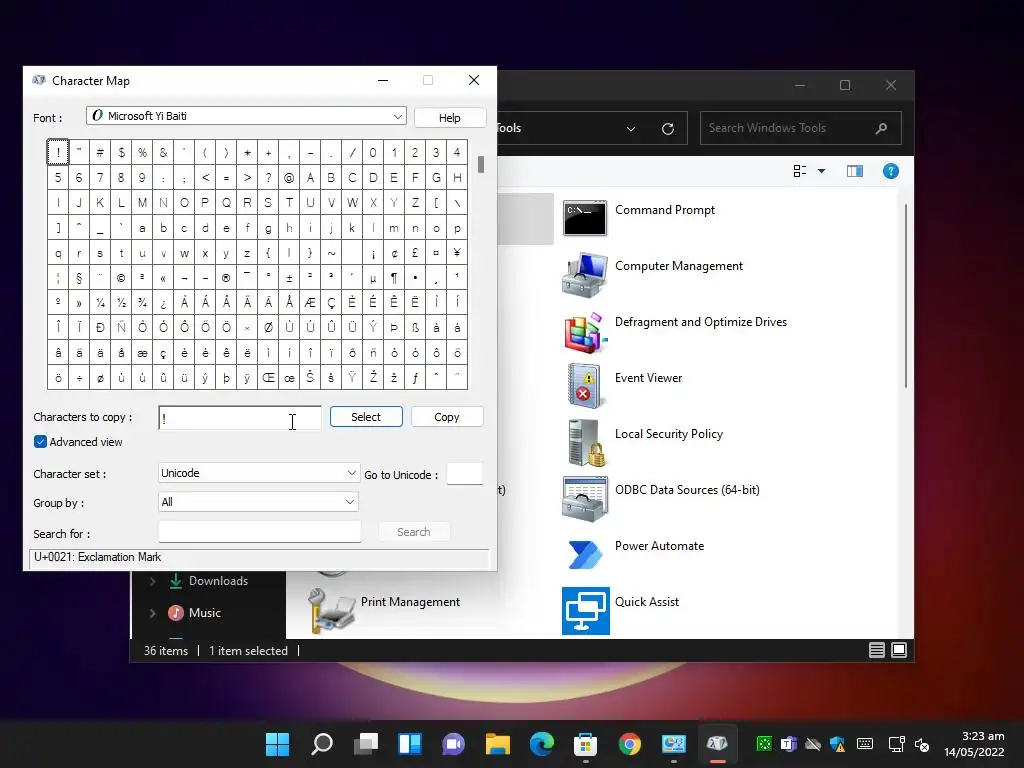Click the Character Map taskbar icon
Viewport: 1024px width, 768px height.
(717, 744)
